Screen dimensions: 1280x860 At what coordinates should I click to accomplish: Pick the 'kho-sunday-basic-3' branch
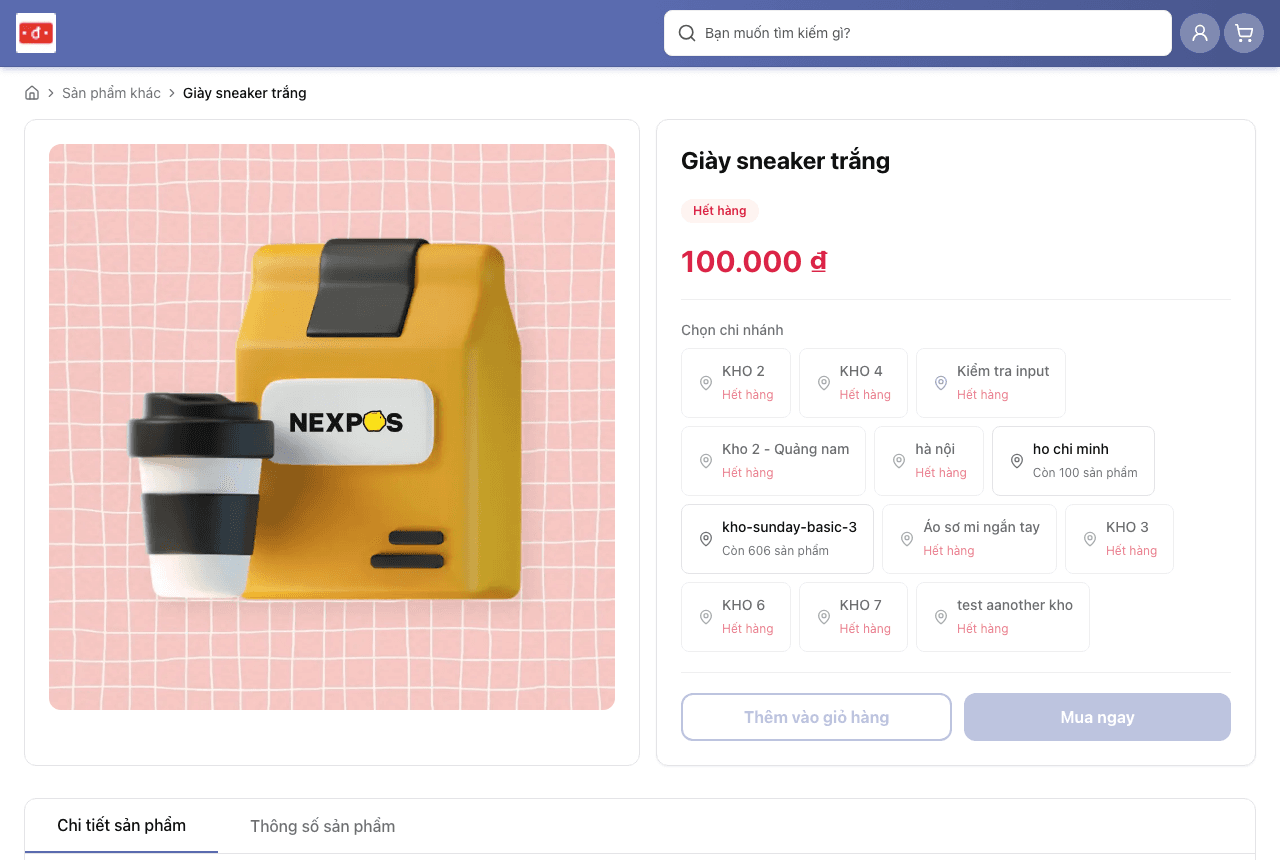(777, 539)
